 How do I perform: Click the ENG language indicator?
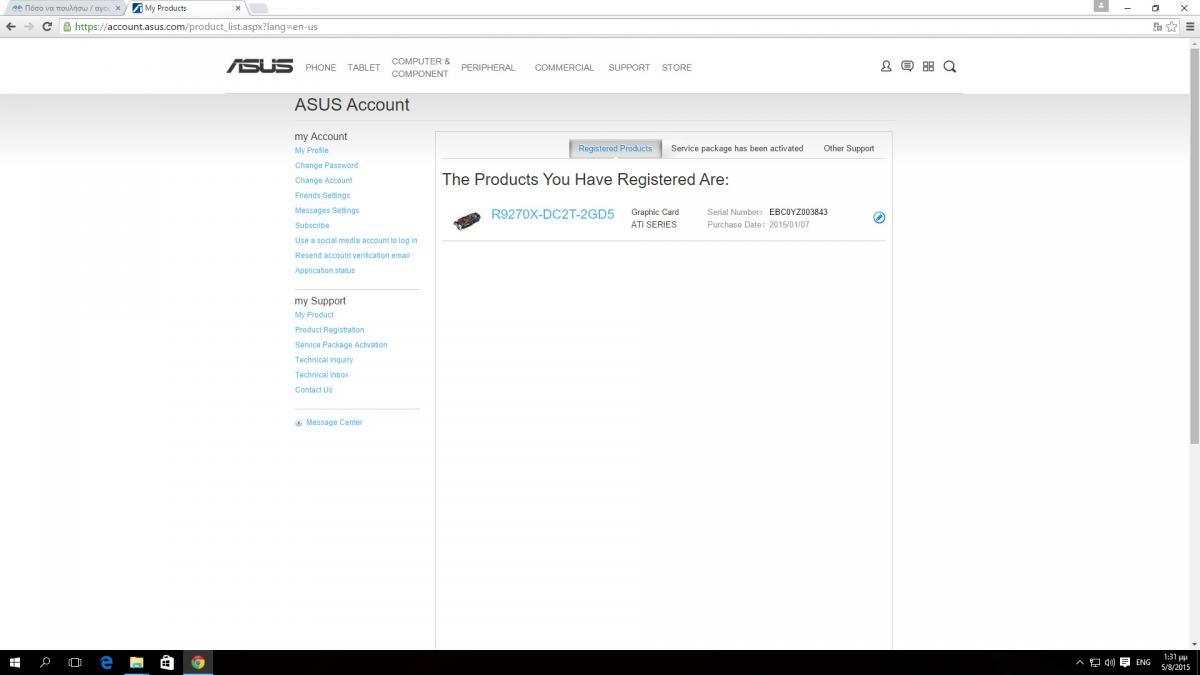pyautogui.click(x=1144, y=662)
